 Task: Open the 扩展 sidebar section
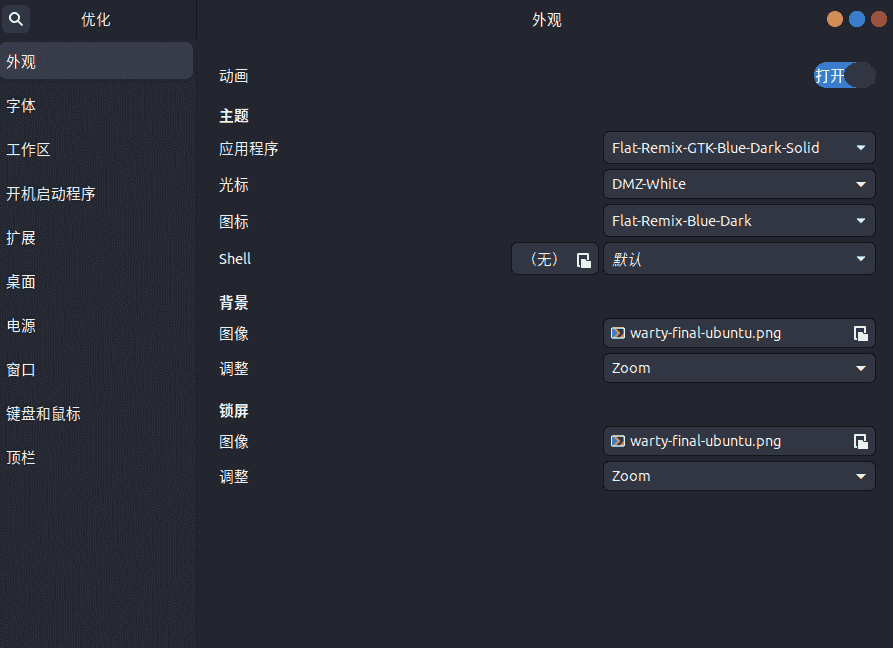point(21,238)
